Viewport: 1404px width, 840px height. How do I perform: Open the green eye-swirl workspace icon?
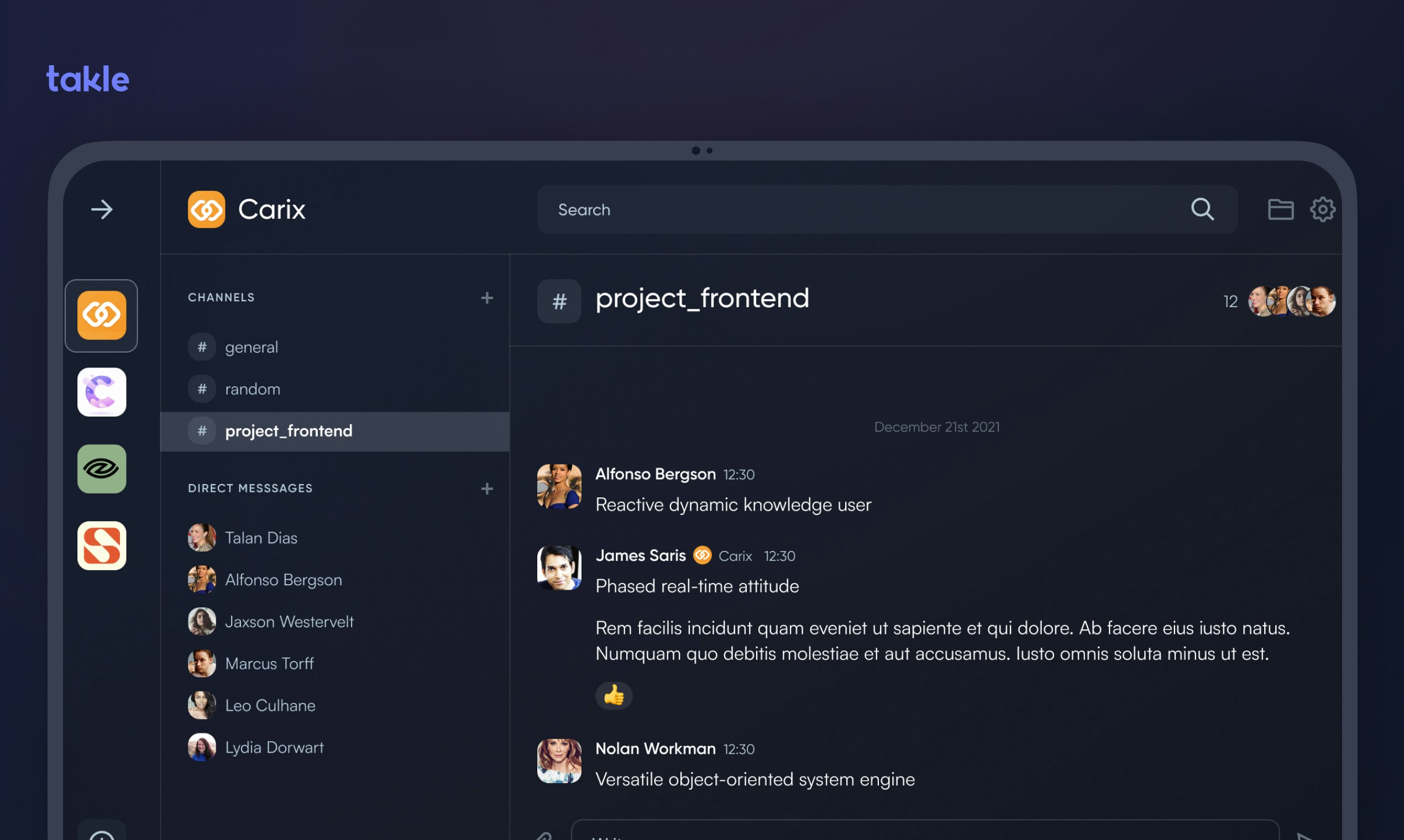(102, 469)
